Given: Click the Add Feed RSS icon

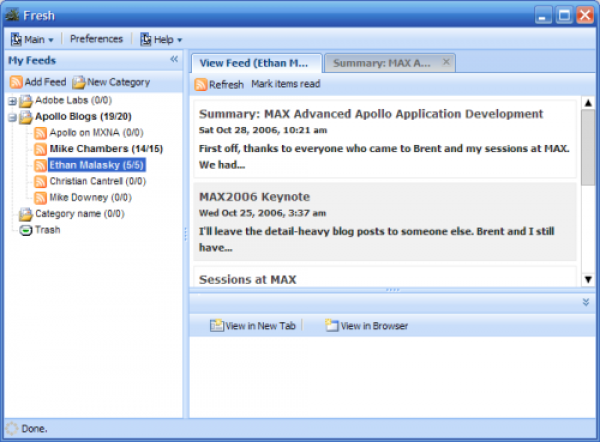Looking at the screenshot, I should [x=16, y=82].
